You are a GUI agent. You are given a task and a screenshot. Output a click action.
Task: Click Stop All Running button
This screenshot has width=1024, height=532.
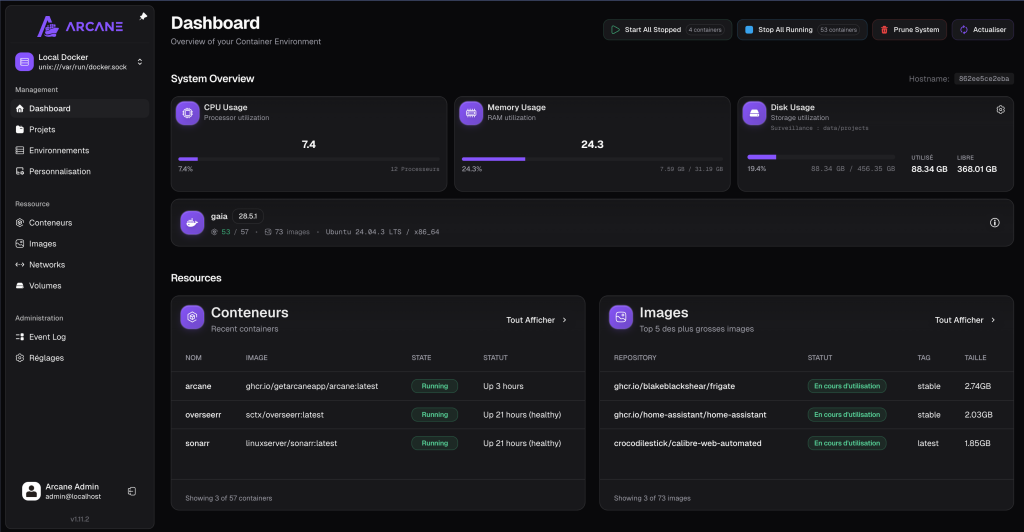(x=802, y=29)
